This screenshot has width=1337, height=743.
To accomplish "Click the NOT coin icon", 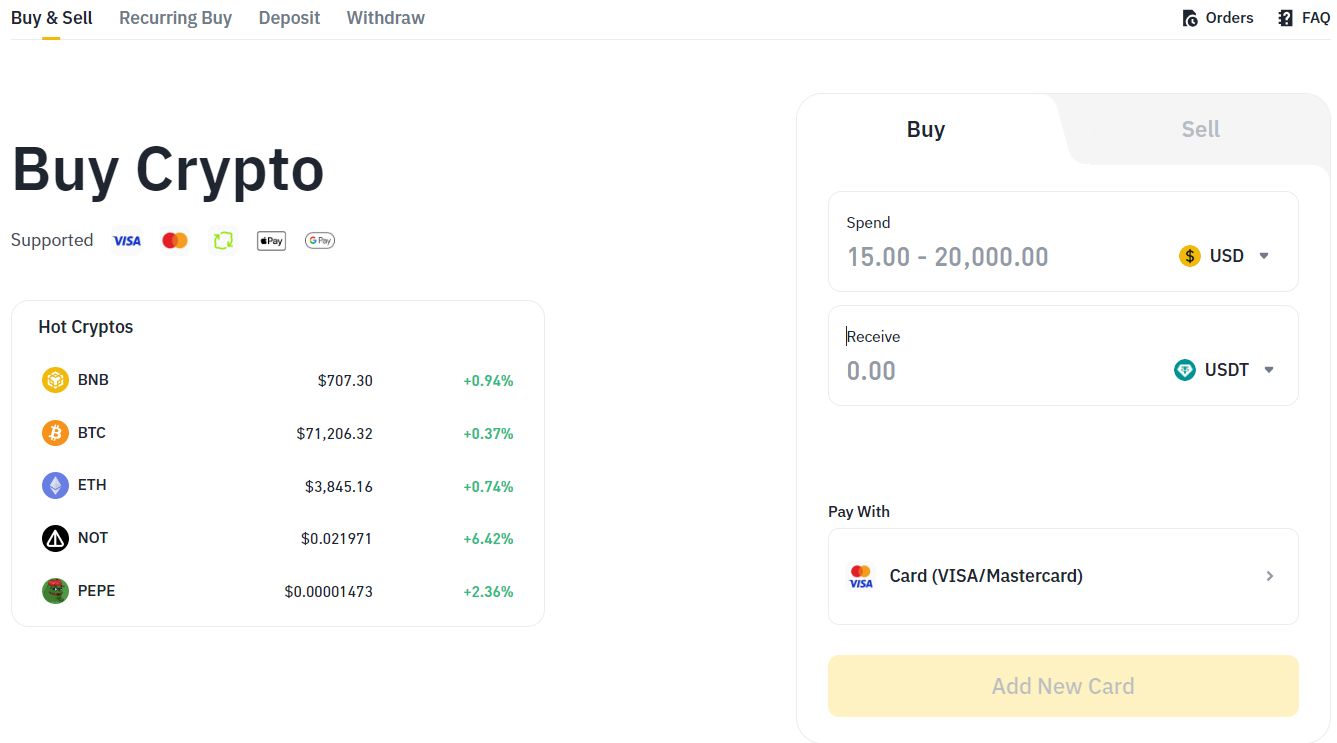I will tap(55, 538).
